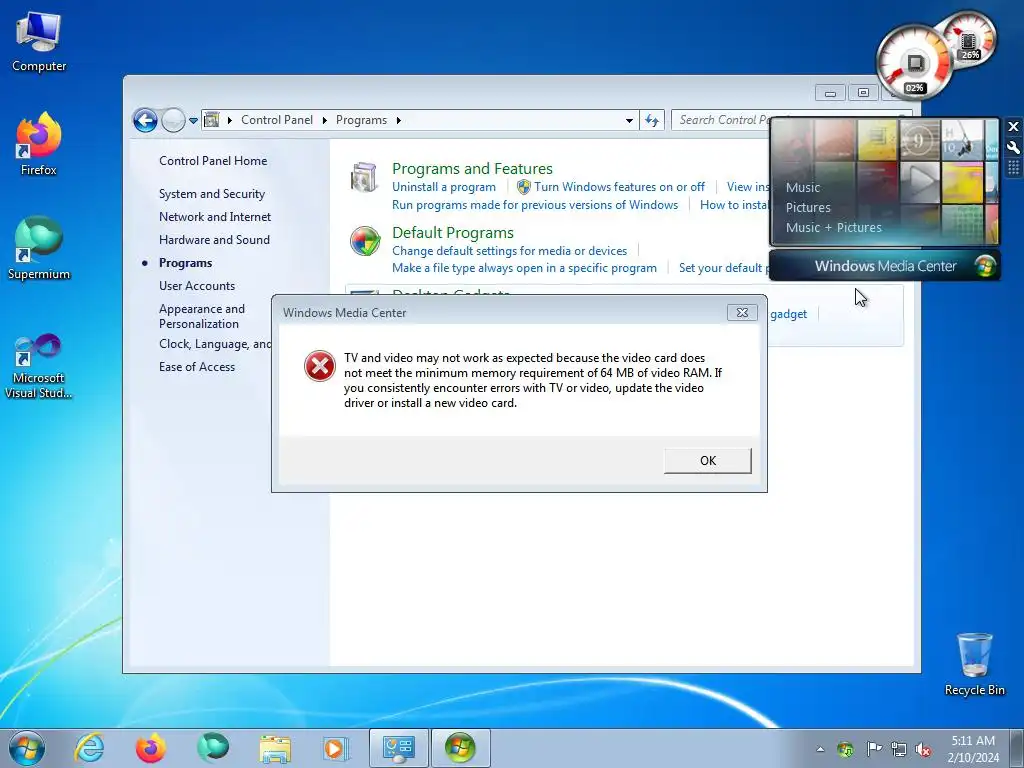The width and height of the screenshot is (1024, 768).
Task: Click OK in the Windows Media Center dialog
Action: 707,460
